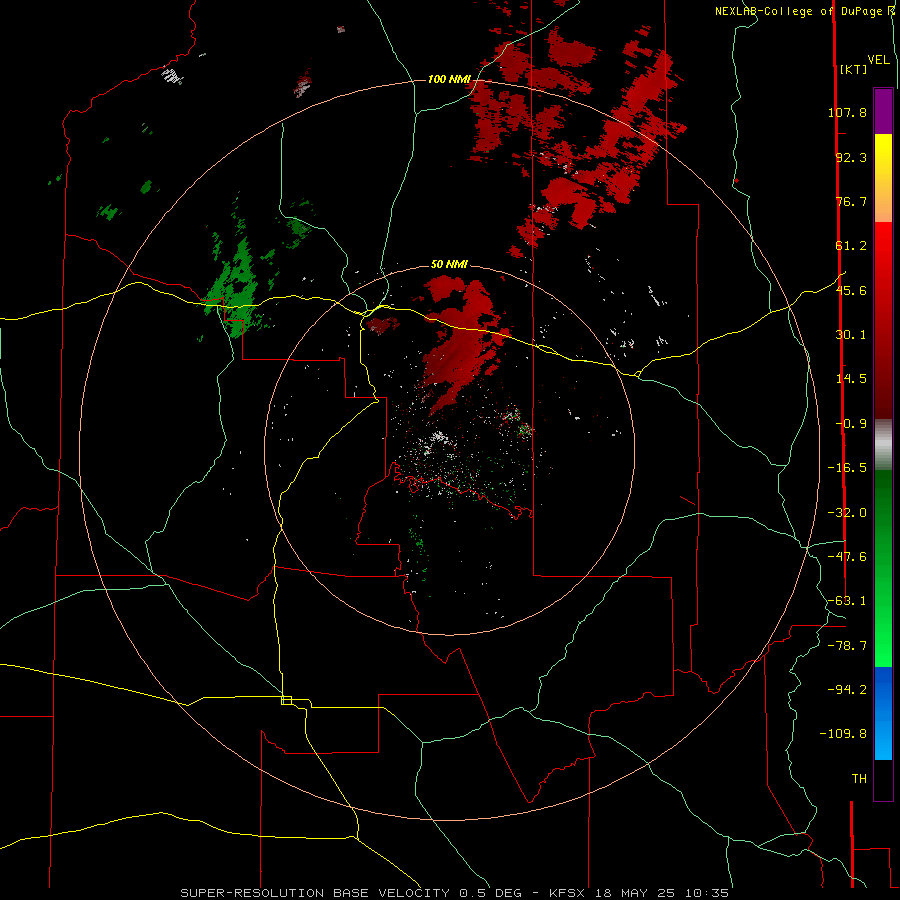The height and width of the screenshot is (900, 900).
Task: Click the "NEXLAB-College of DuPage" credit text
Action: tap(800, 11)
